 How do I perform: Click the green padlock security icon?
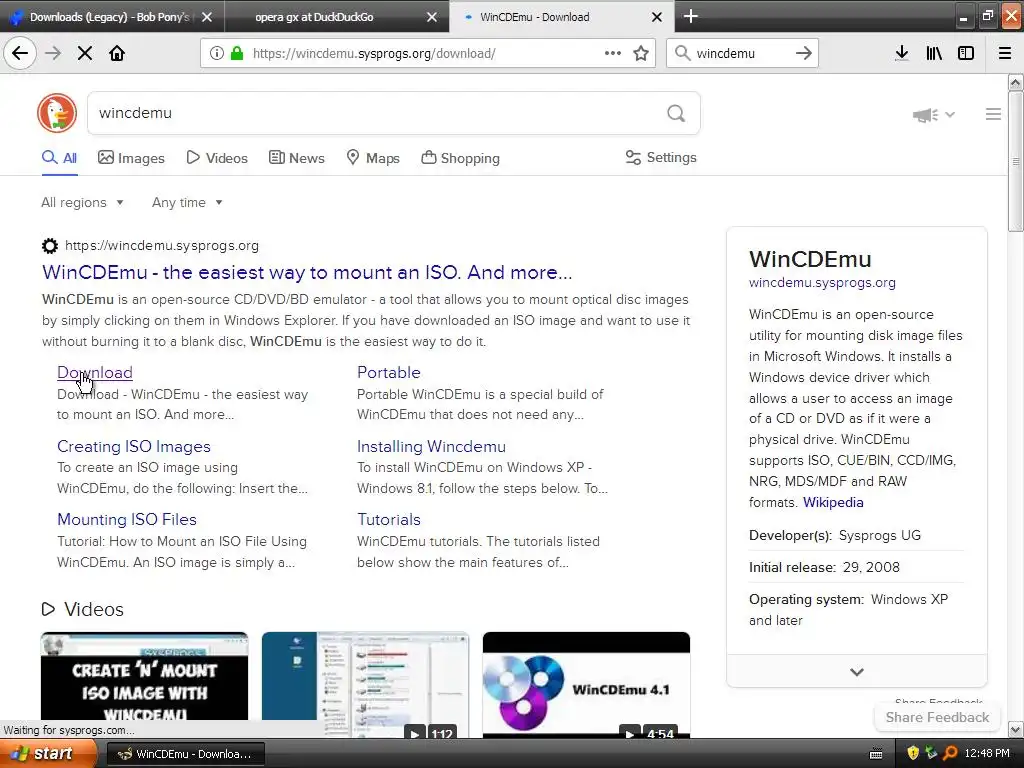pyautogui.click(x=237, y=53)
